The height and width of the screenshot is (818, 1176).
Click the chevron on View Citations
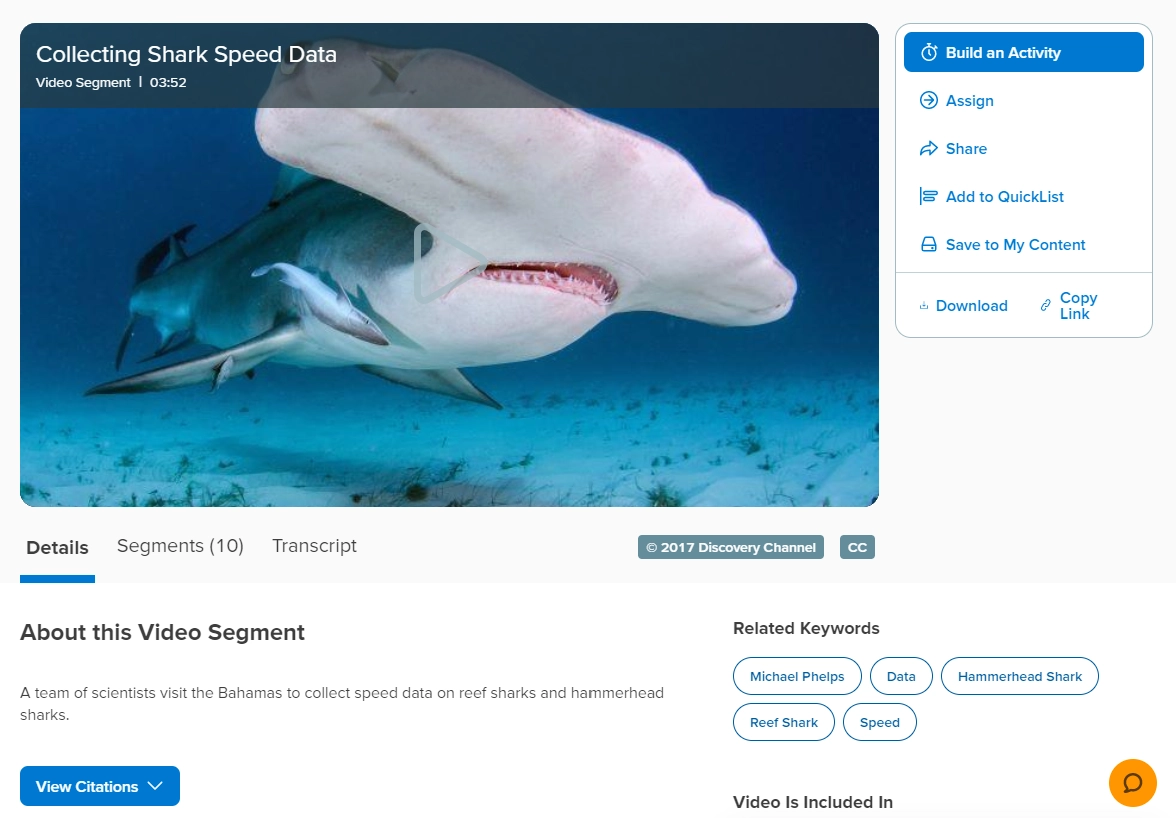[x=155, y=786]
